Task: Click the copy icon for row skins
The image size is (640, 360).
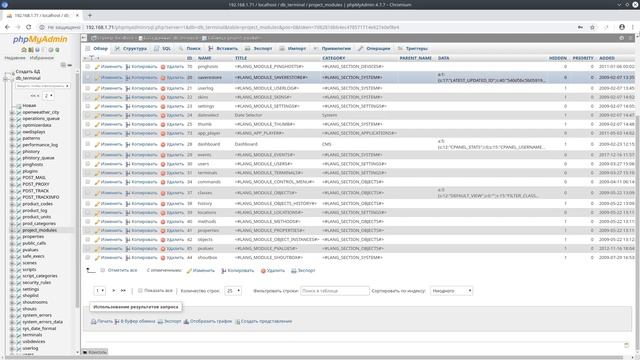Action: tap(128, 97)
